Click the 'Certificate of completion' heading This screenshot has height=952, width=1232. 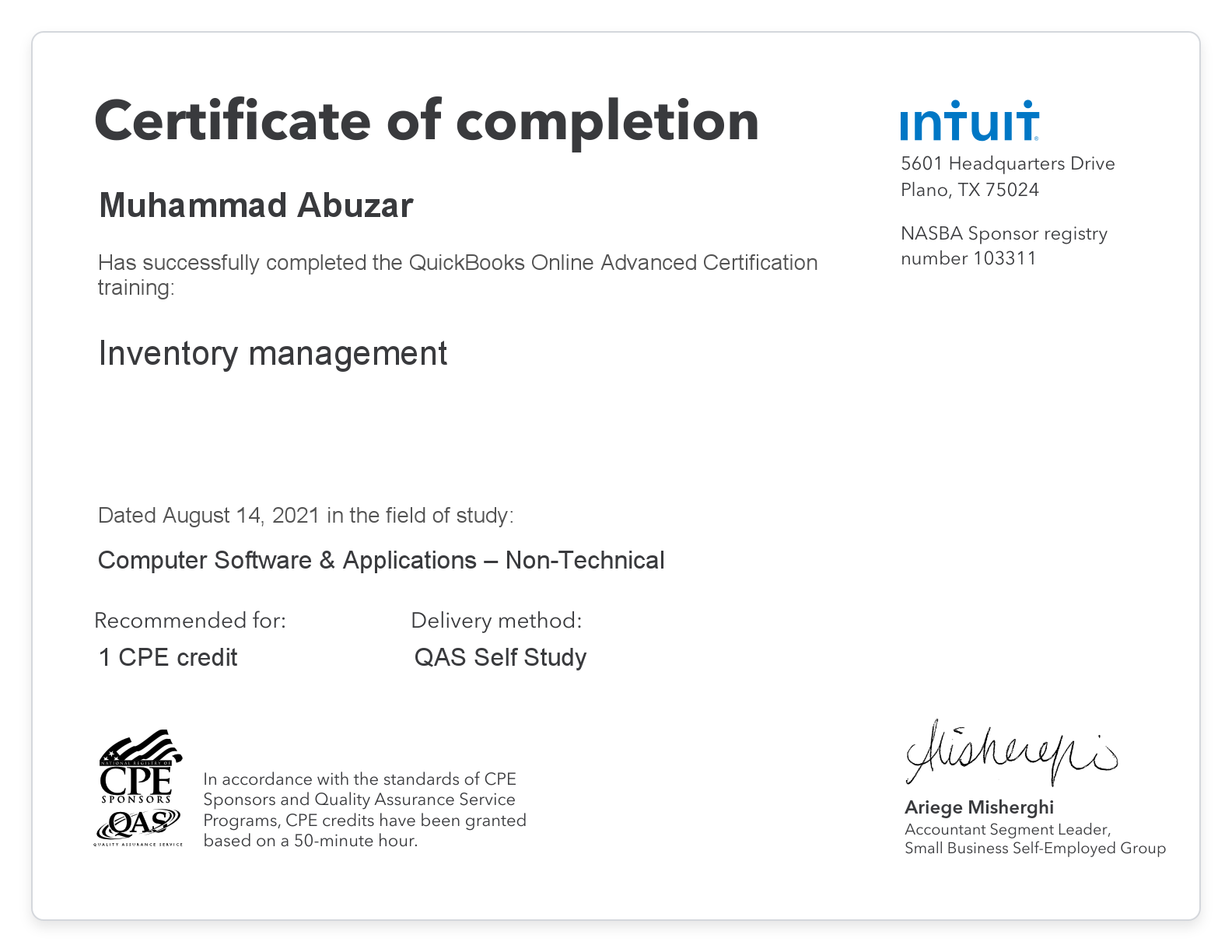(426, 122)
